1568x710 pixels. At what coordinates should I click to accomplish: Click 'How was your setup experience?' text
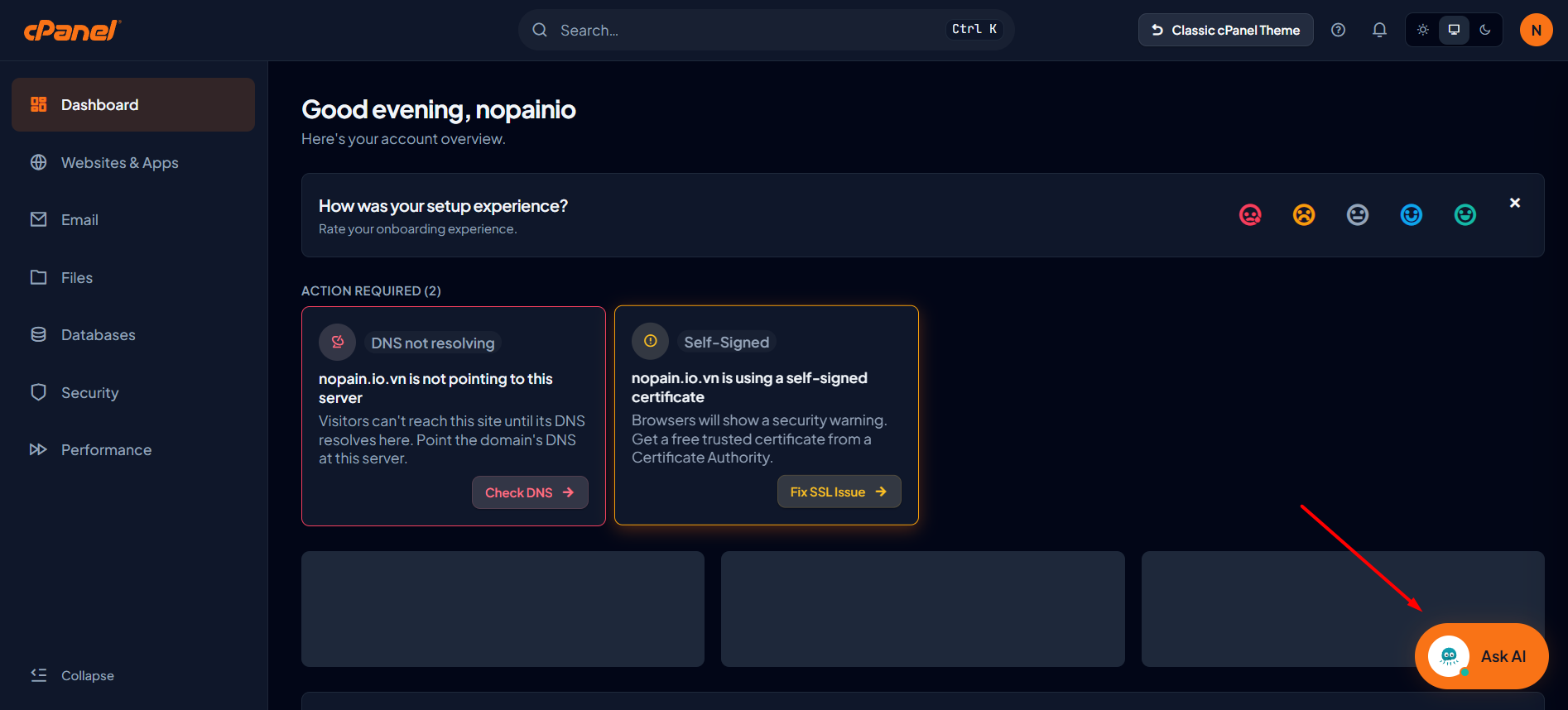coord(443,206)
